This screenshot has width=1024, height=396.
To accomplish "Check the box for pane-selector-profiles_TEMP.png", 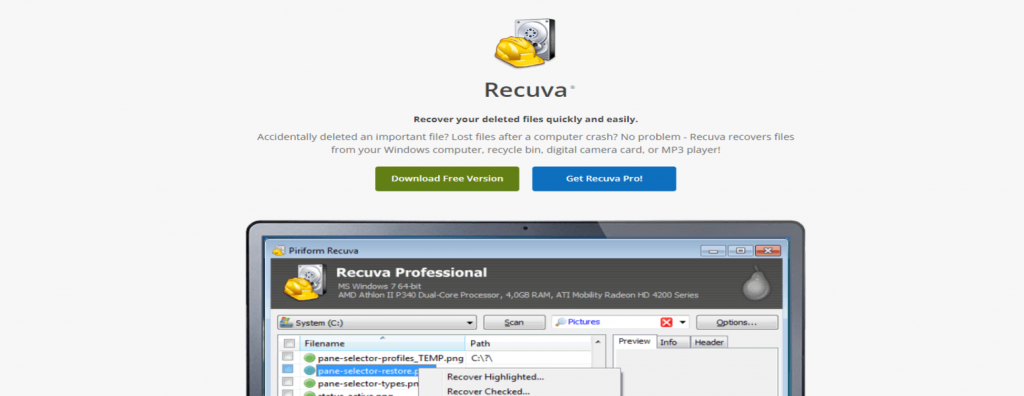I will click(287, 357).
